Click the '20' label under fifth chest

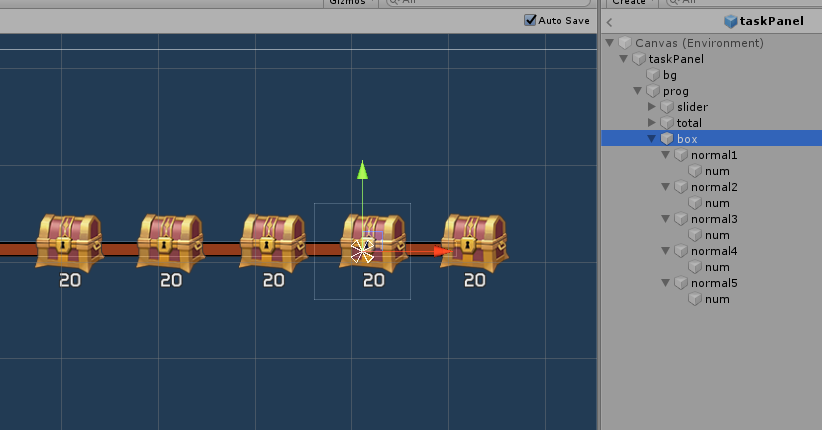click(474, 281)
